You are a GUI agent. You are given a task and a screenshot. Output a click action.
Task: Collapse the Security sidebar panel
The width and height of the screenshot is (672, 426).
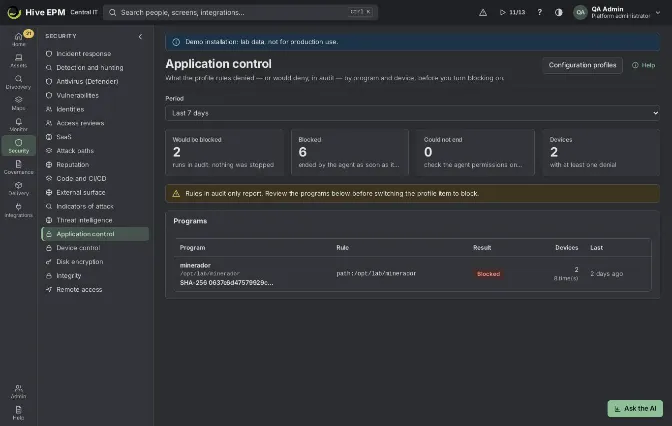coord(140,36)
